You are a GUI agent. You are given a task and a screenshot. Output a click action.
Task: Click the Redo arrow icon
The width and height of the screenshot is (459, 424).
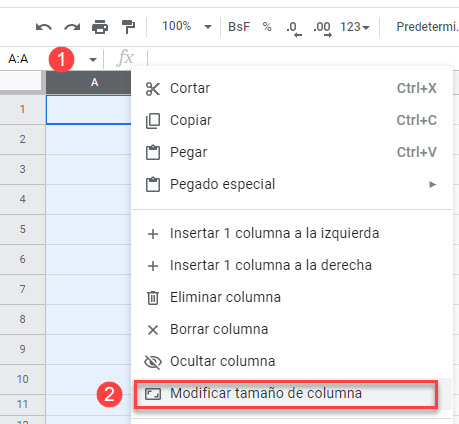click(72, 27)
